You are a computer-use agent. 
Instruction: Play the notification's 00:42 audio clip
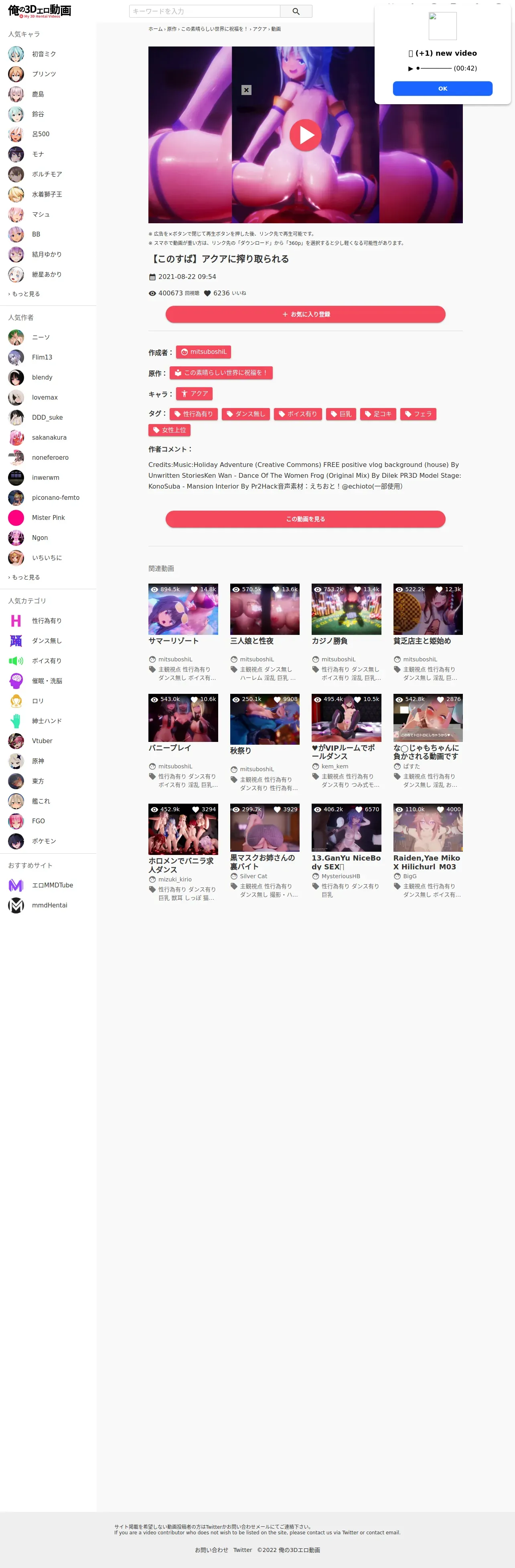coord(411,69)
